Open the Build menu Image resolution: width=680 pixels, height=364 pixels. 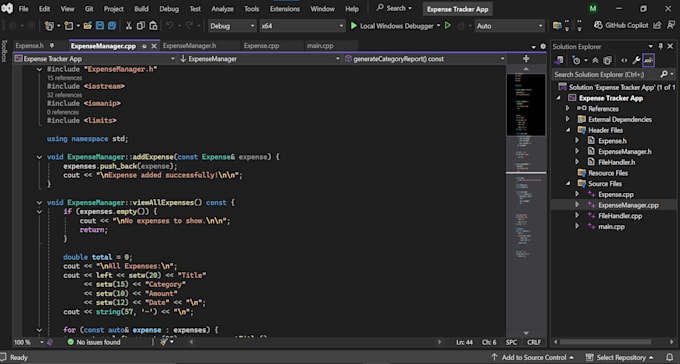click(141, 9)
